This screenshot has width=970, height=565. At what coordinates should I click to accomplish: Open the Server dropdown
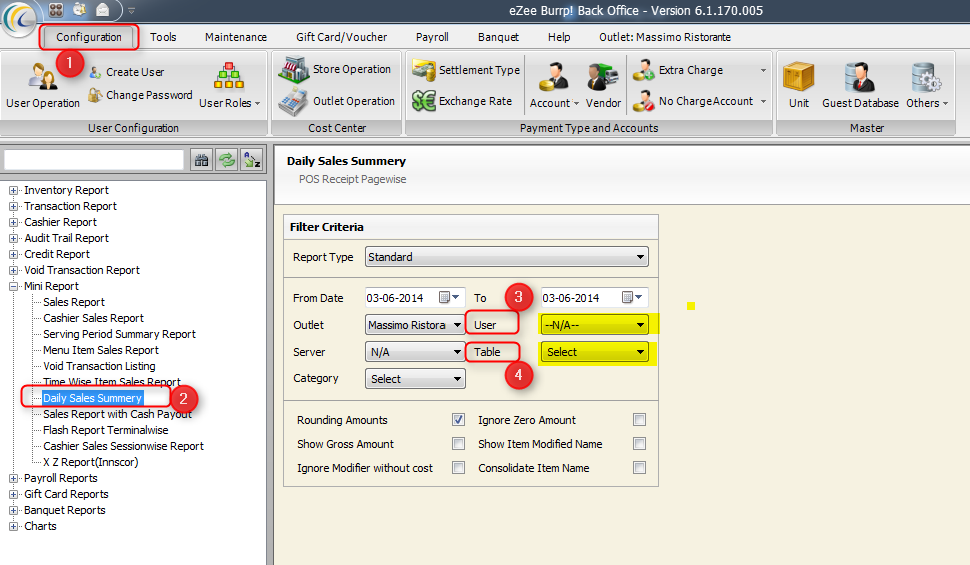[x=415, y=352]
